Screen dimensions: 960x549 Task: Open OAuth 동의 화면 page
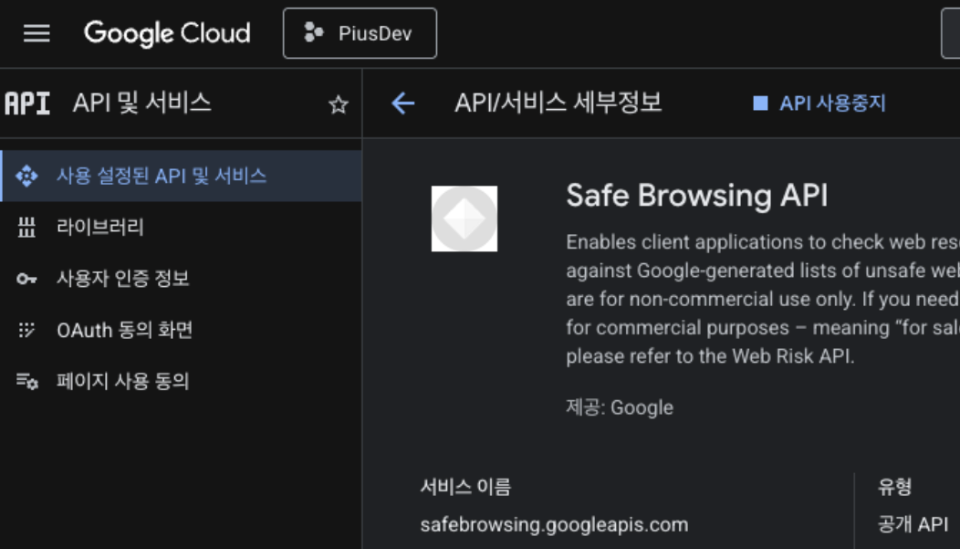181,330
